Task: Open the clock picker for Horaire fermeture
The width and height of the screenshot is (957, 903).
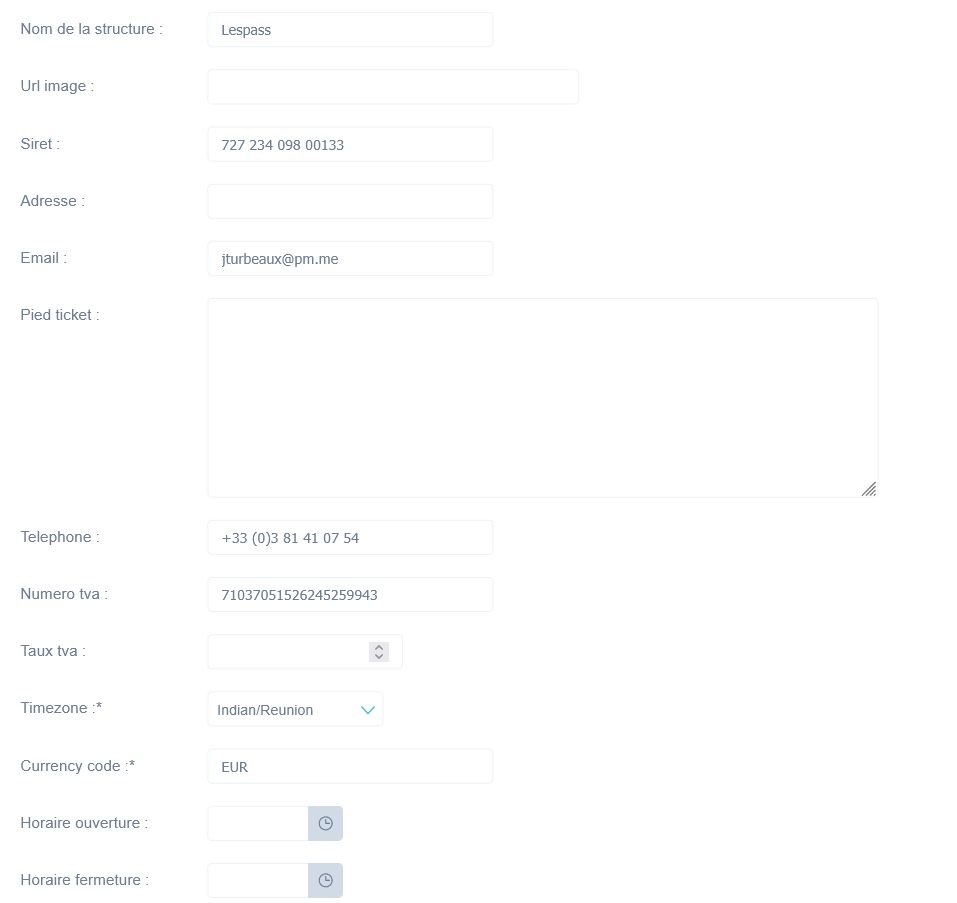Action: 325,880
